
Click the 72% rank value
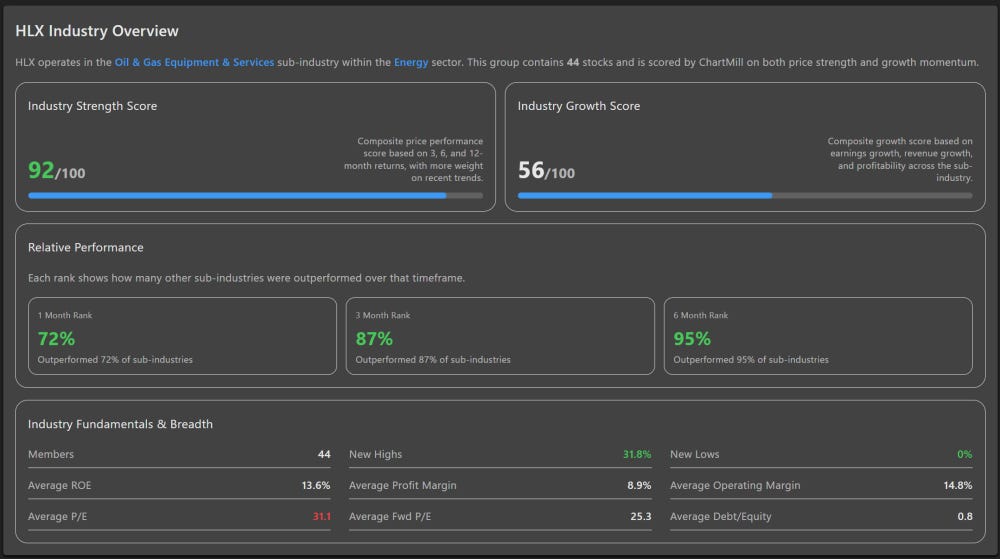[56, 338]
